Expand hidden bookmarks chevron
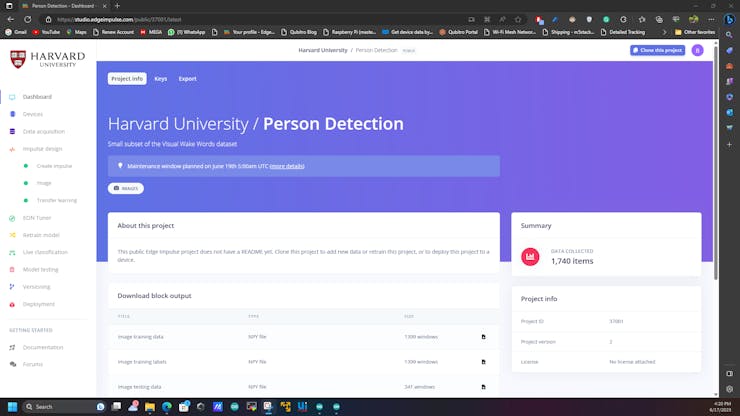This screenshot has width=740, height=416. tap(664, 32)
